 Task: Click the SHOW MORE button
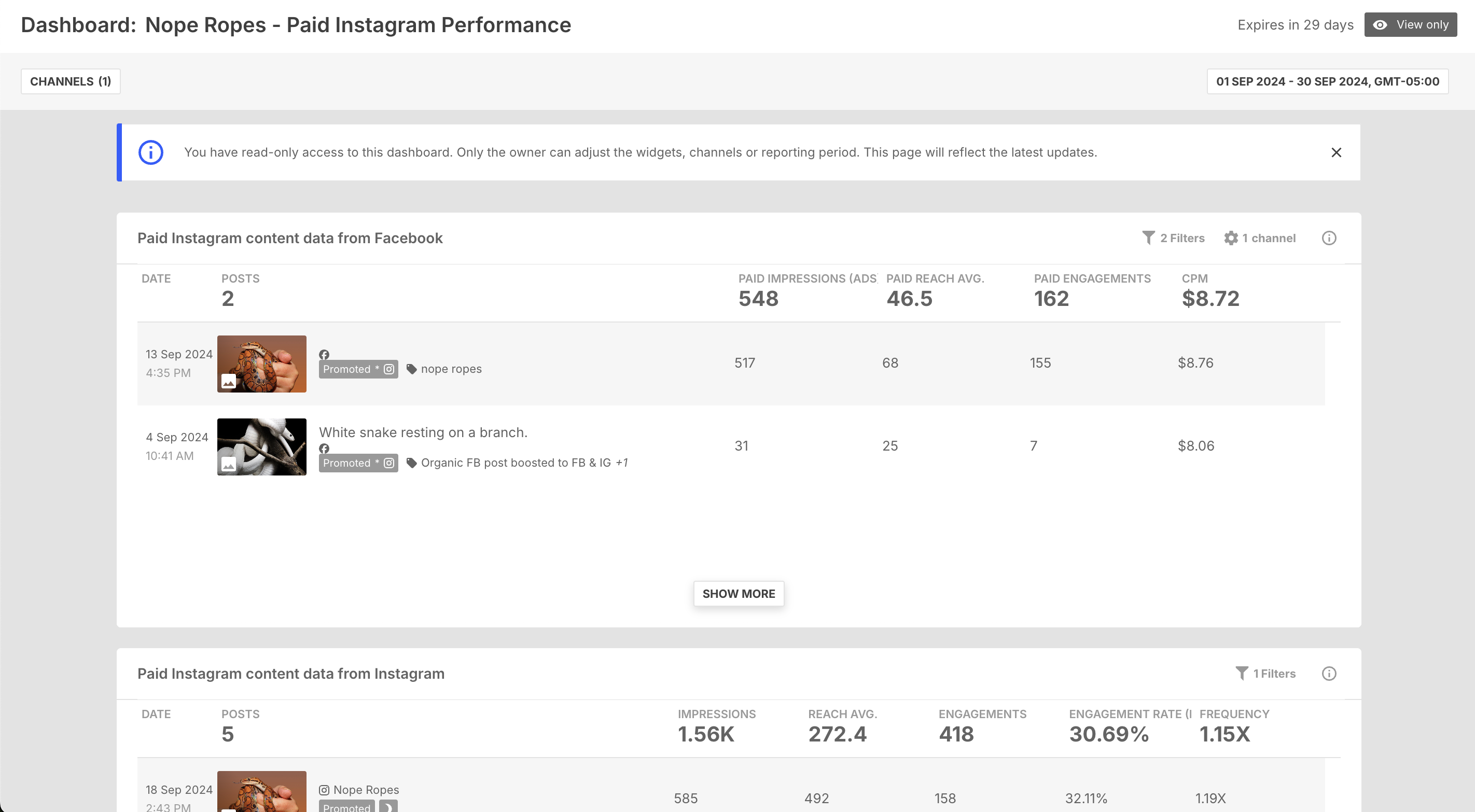pos(739,594)
